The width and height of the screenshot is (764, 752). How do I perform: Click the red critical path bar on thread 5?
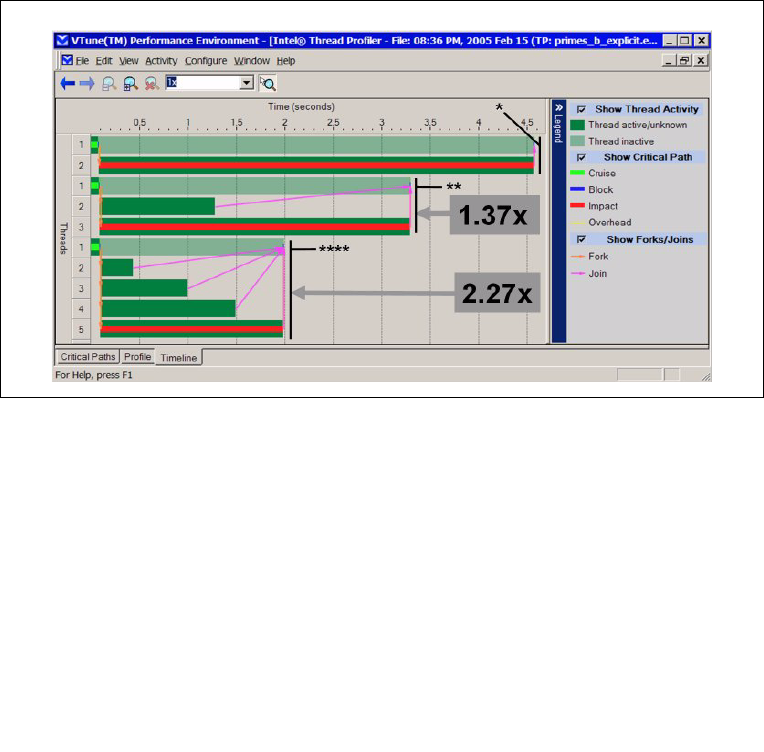(x=191, y=329)
